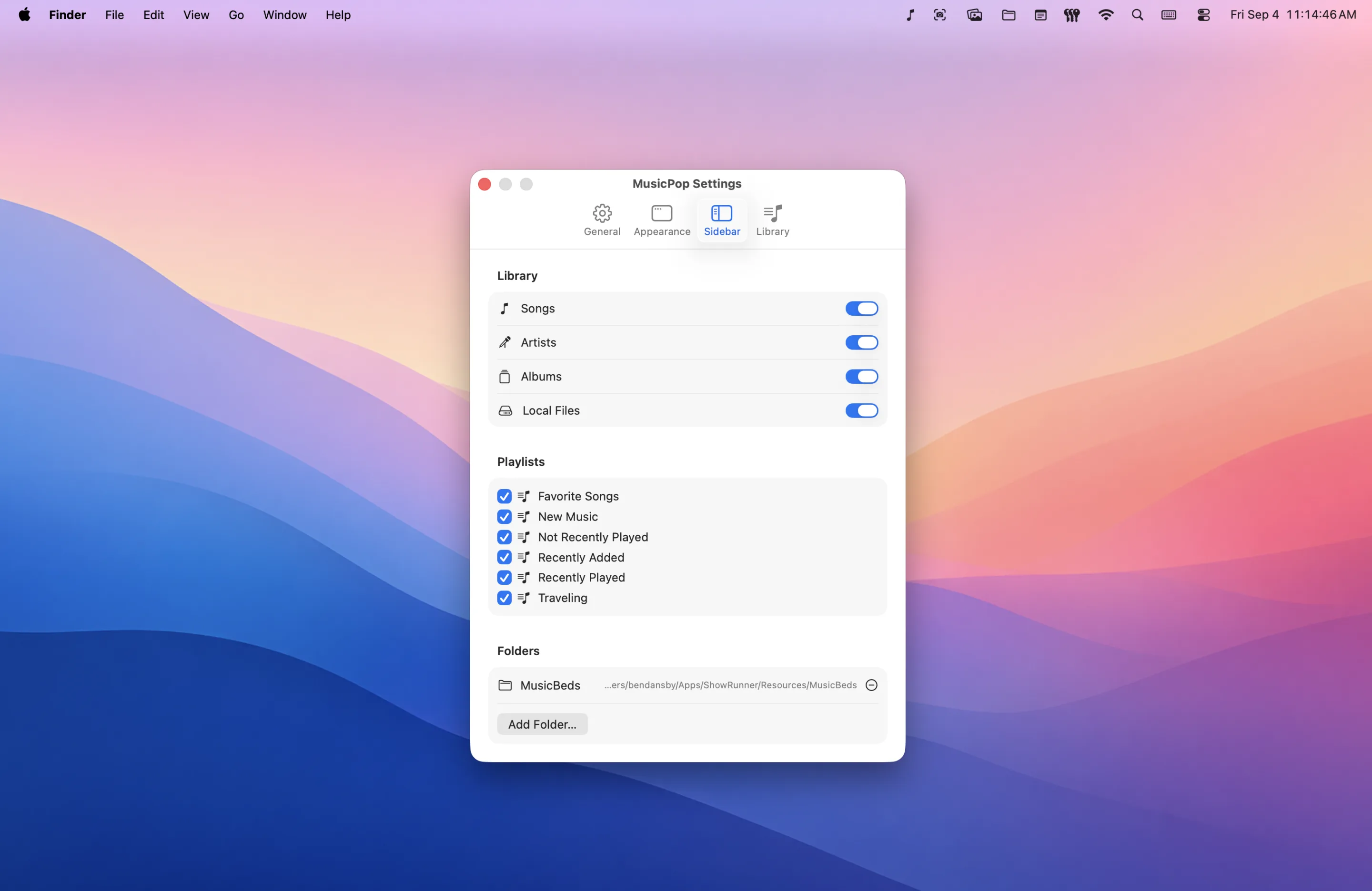Click the Traveling playlist icon
The image size is (1372, 891).
[x=524, y=598]
